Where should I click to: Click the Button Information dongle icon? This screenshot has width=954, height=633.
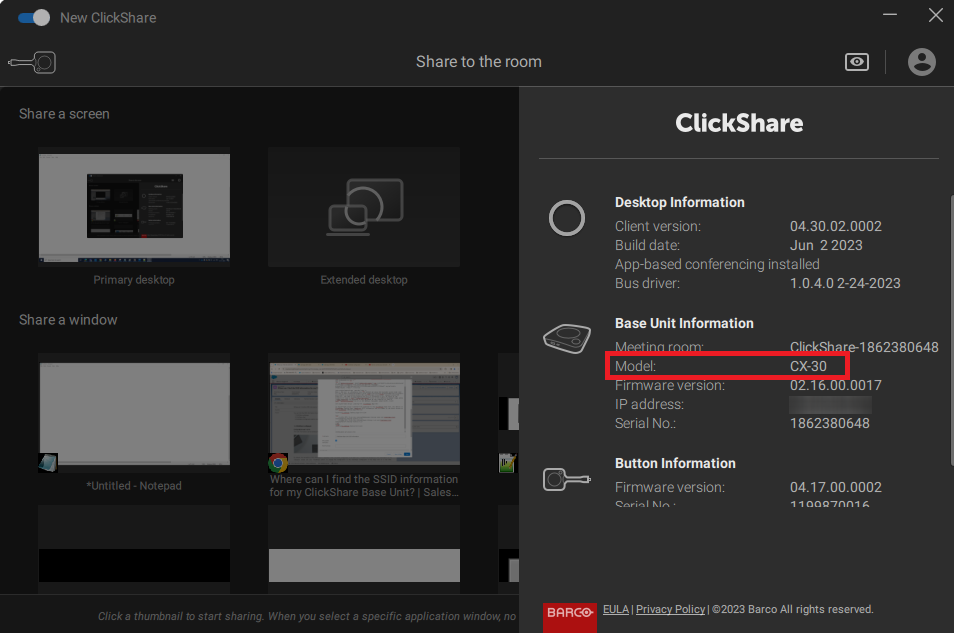tap(567, 479)
